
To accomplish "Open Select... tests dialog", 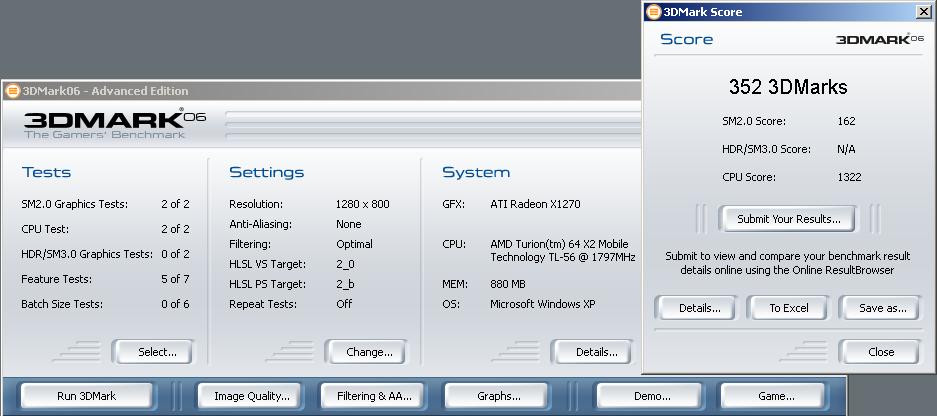I will point(153,352).
